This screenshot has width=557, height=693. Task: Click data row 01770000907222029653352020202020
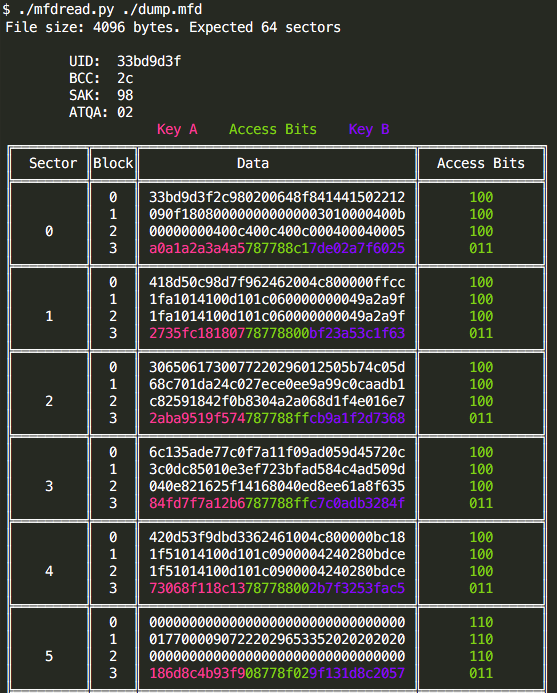tap(277, 639)
